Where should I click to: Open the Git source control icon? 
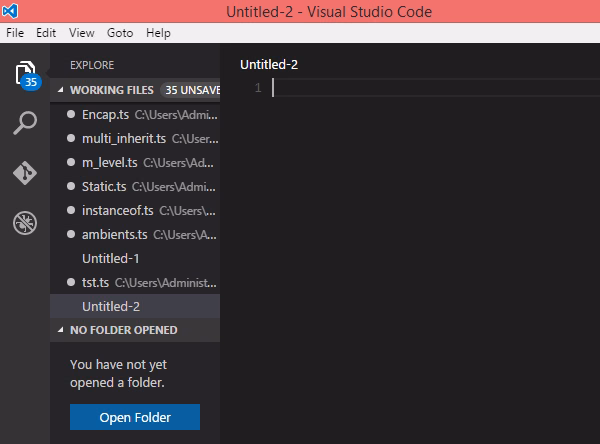pos(25,173)
